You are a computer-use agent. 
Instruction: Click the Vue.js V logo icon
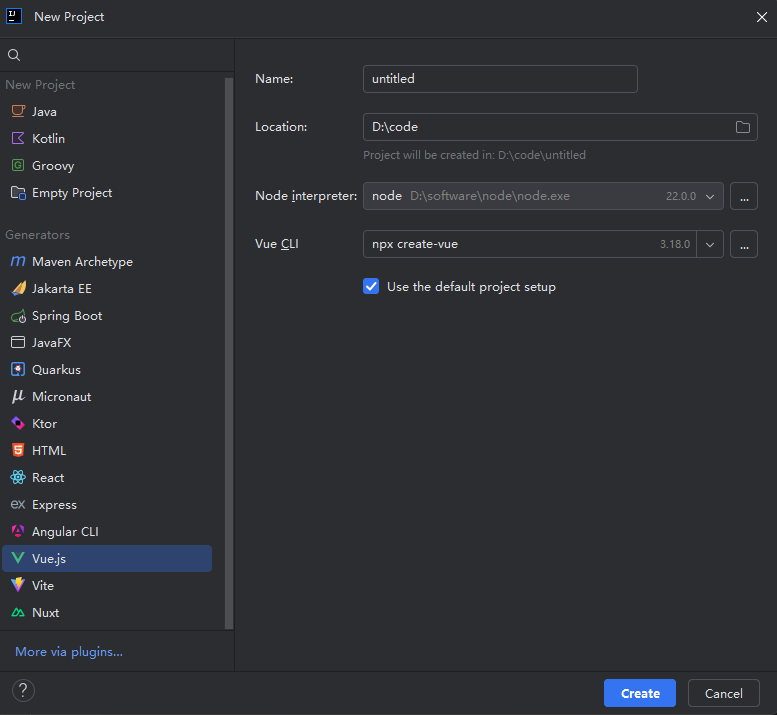18,558
